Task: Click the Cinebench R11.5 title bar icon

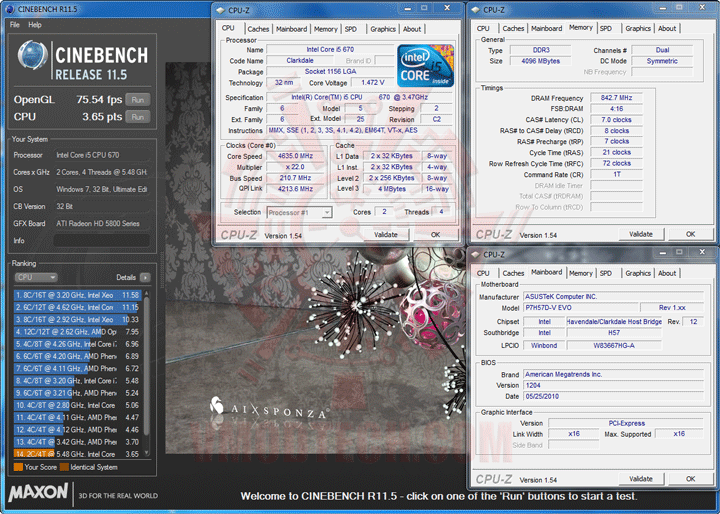Action: [x=9, y=9]
